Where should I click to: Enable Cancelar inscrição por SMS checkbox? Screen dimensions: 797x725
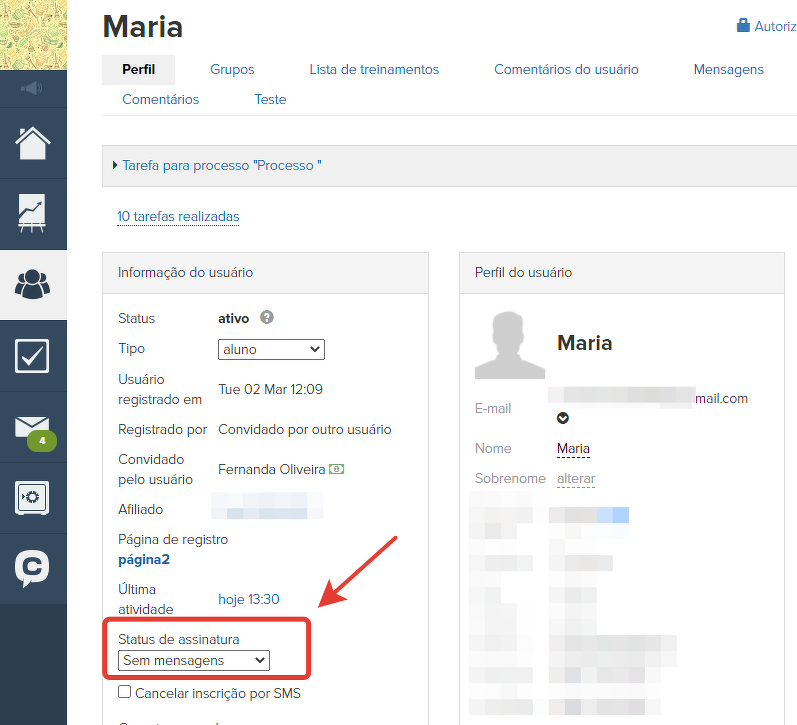[125, 692]
